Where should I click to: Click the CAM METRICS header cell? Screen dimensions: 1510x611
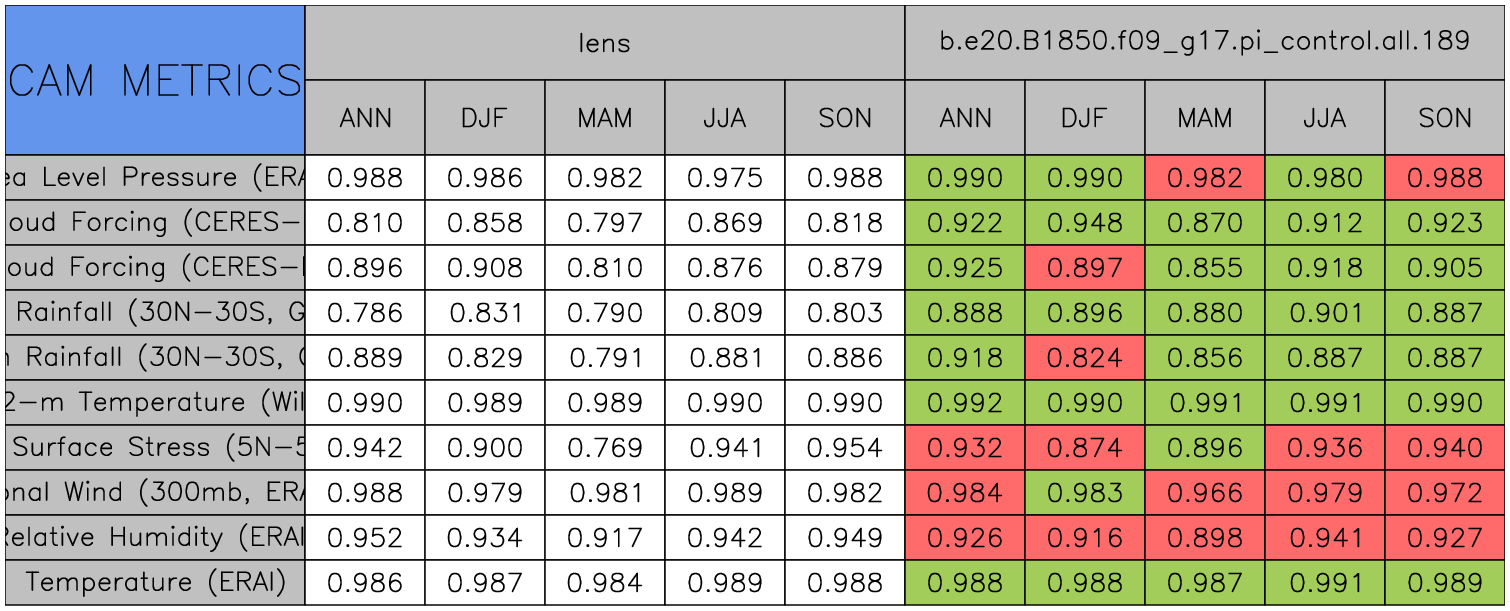155,80
